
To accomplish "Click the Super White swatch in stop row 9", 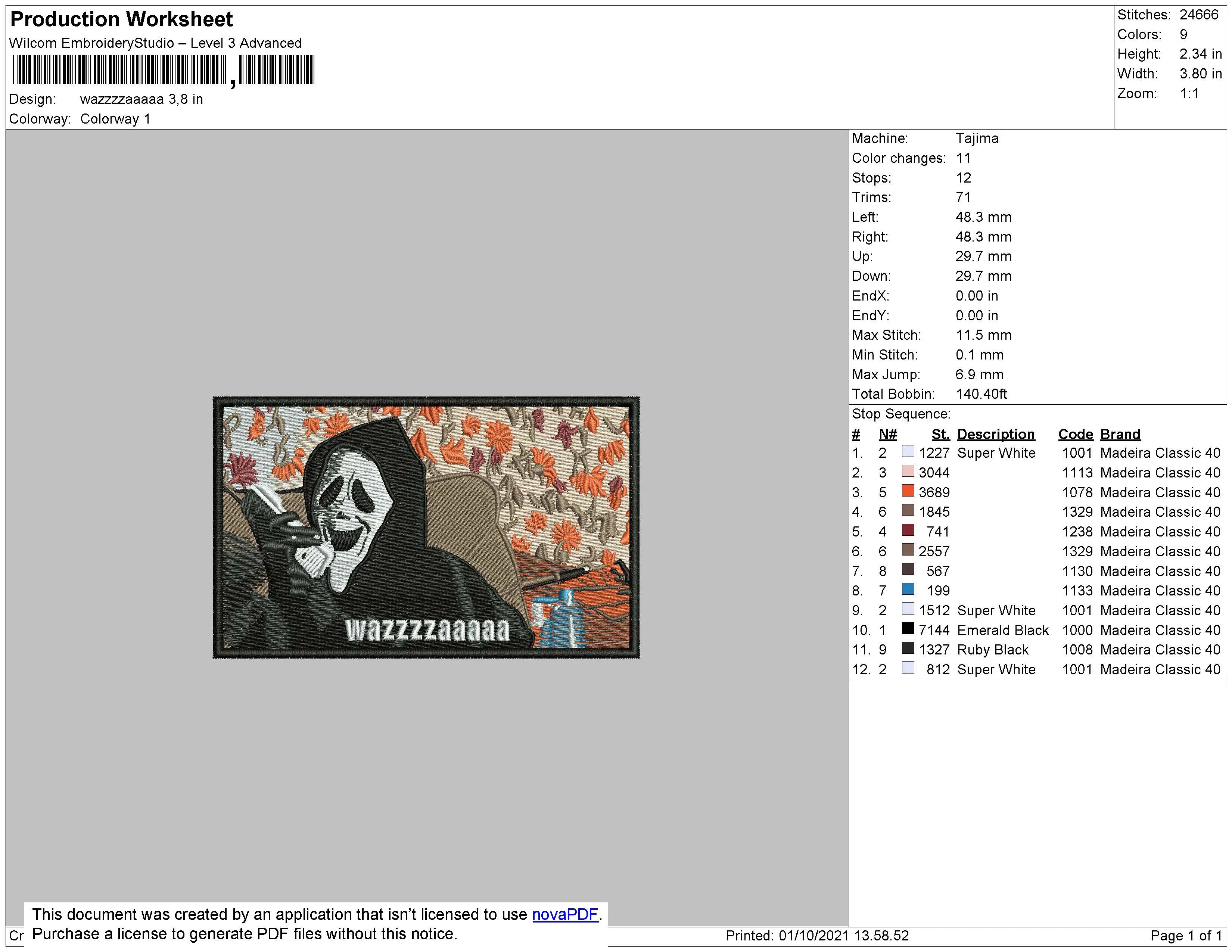I will 908,609.
